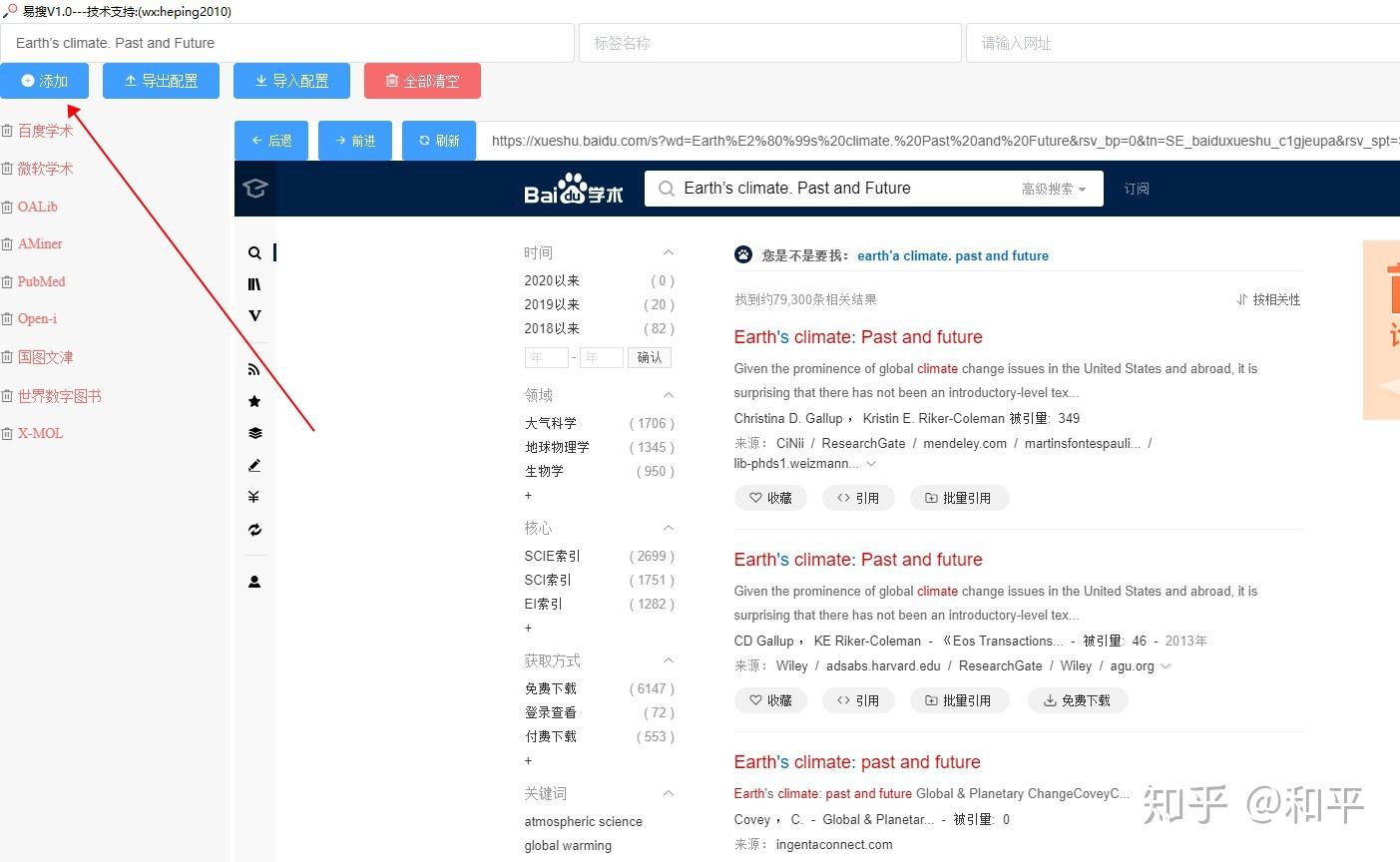Go forward with the 前进 button
The width and height of the screenshot is (1400, 862).
(355, 141)
